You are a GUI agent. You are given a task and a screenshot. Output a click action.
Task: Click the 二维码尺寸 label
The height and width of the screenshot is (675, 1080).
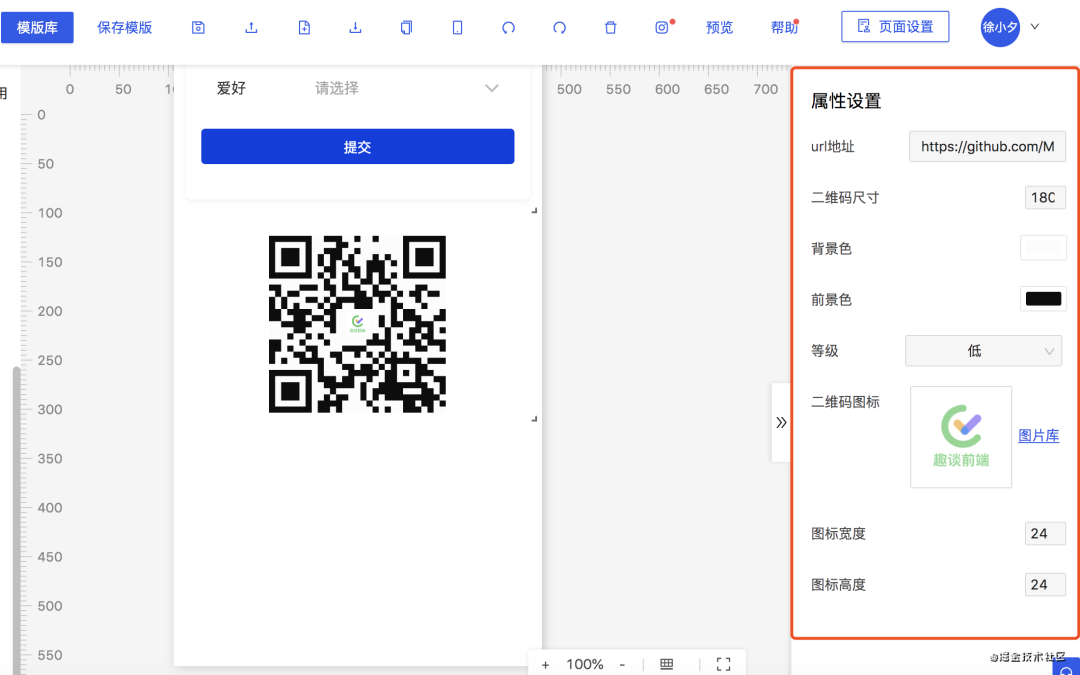[845, 198]
